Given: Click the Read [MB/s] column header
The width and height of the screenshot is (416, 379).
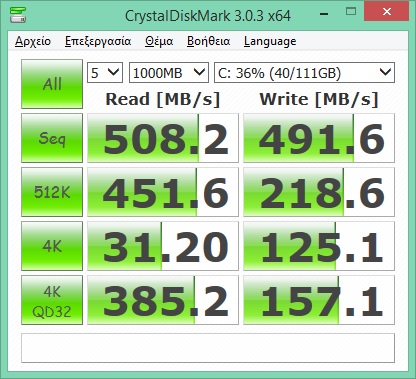Looking at the screenshot, I should (x=163, y=99).
